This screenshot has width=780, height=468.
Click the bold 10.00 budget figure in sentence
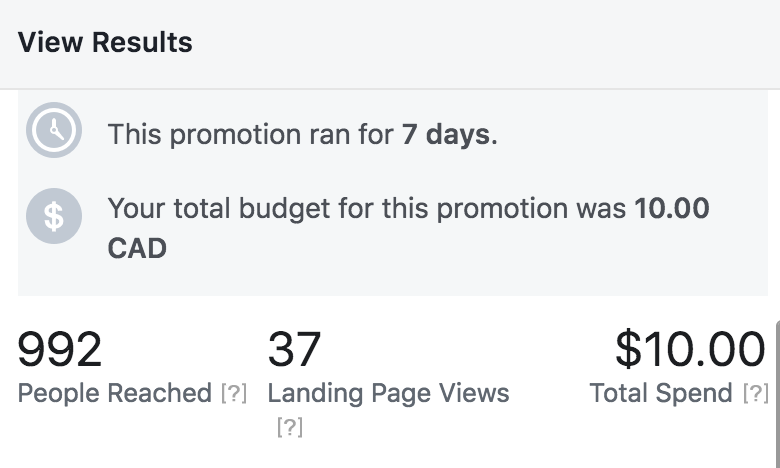coord(672,208)
